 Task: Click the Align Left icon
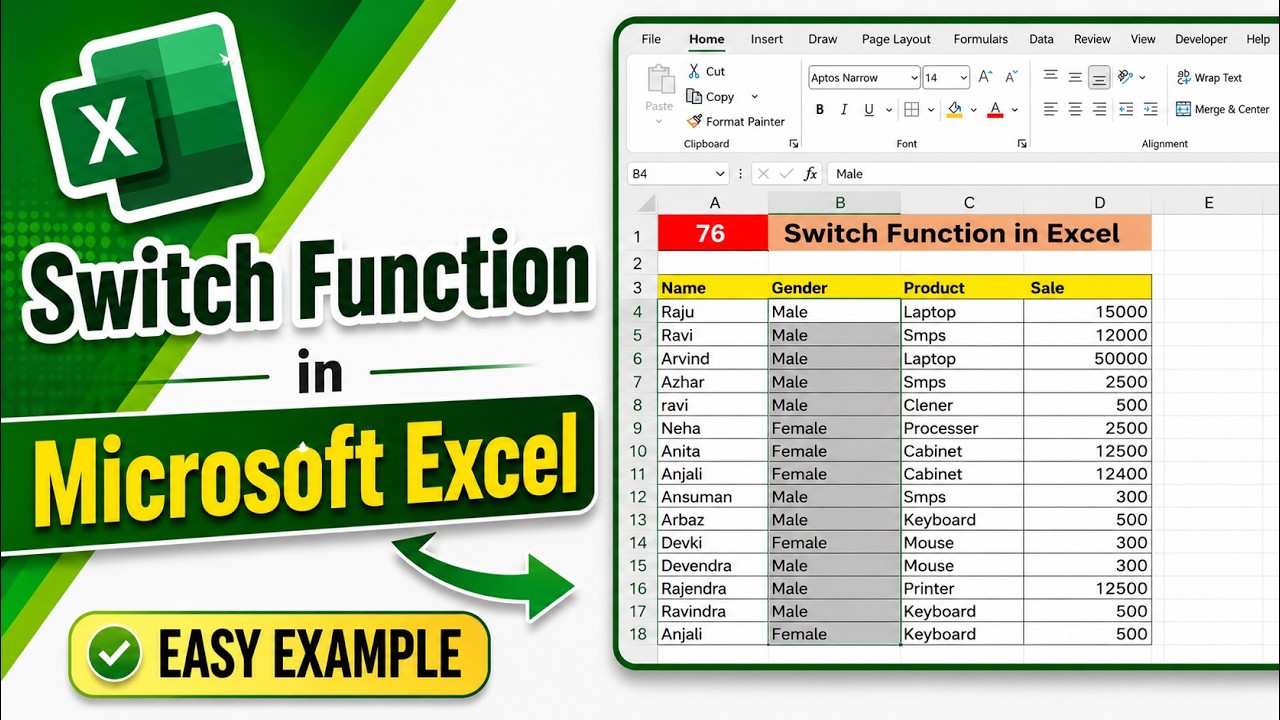pos(1050,109)
